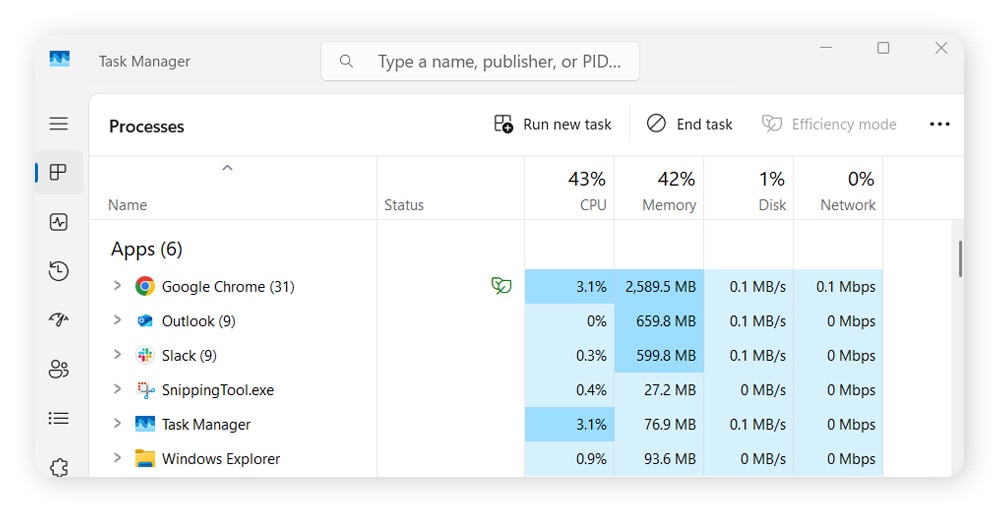
Task: Click the Outlook app icon
Action: click(x=145, y=320)
